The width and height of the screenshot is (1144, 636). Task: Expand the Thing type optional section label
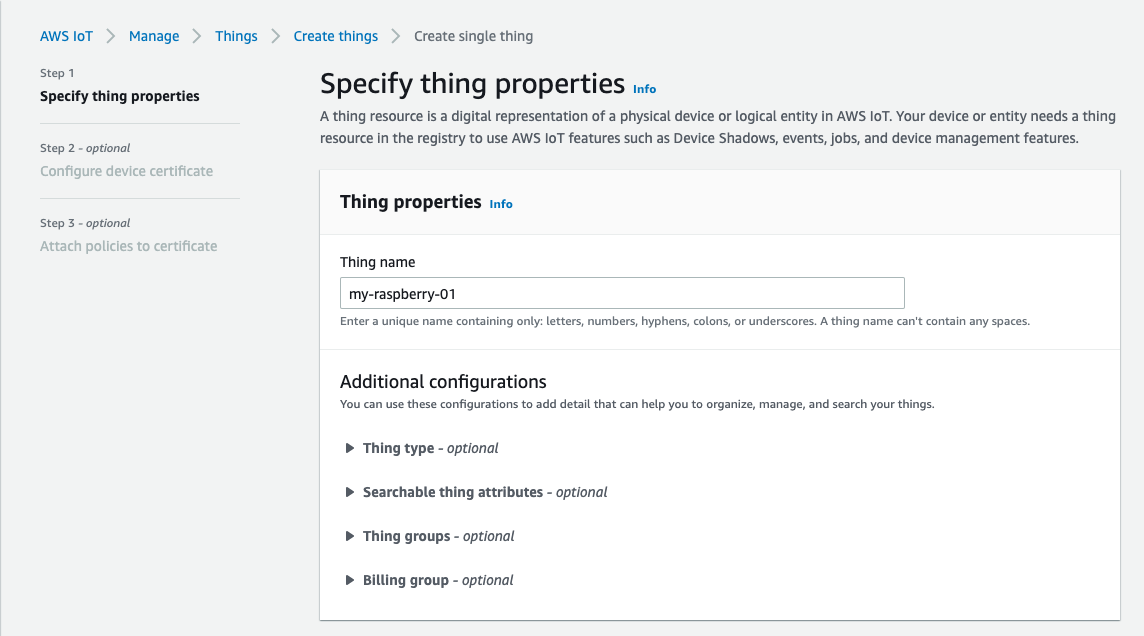tap(430, 448)
